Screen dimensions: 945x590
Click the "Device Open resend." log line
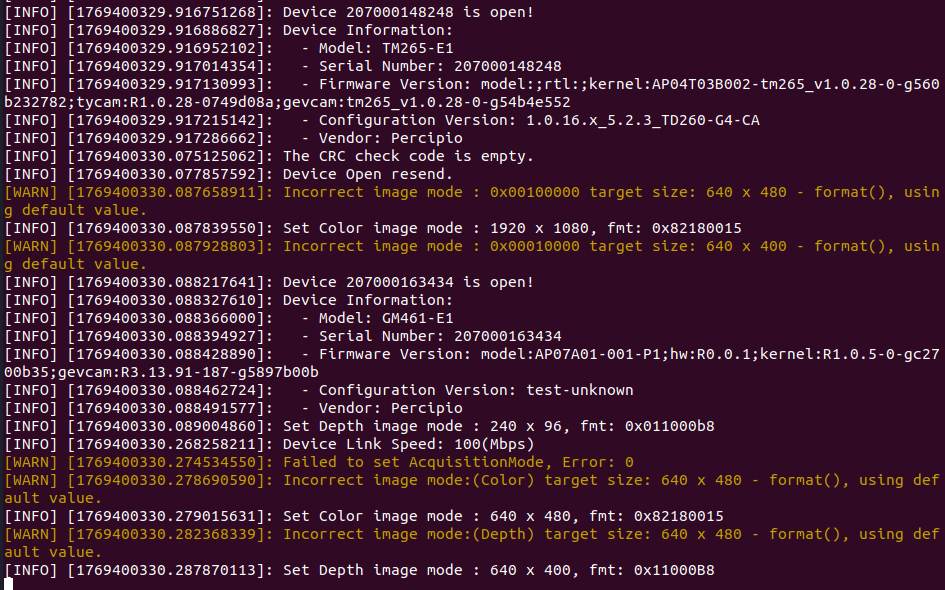[368, 174]
